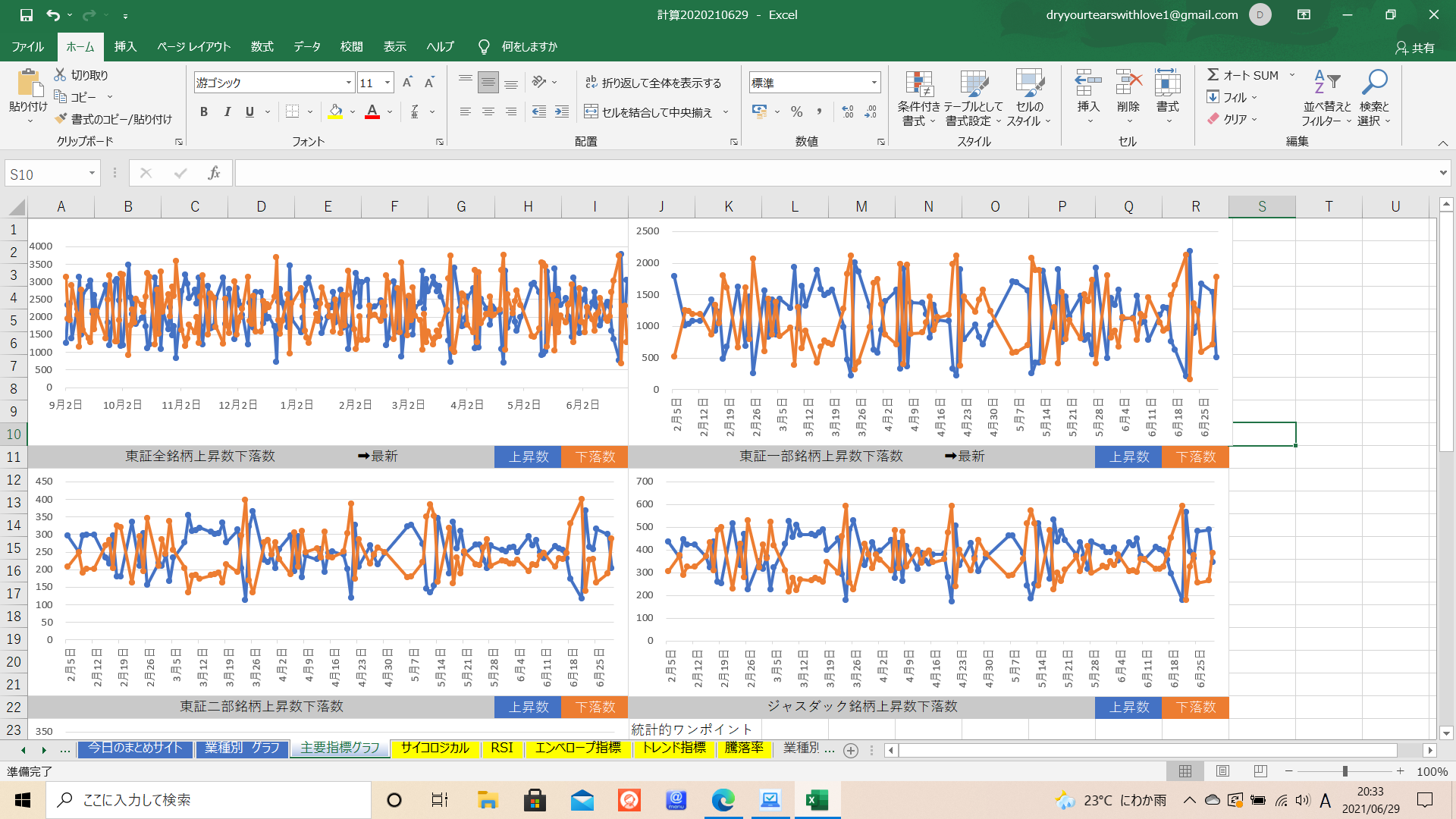Switch to Page Layout view in the status bar
1456x819 pixels.
[x=1222, y=771]
